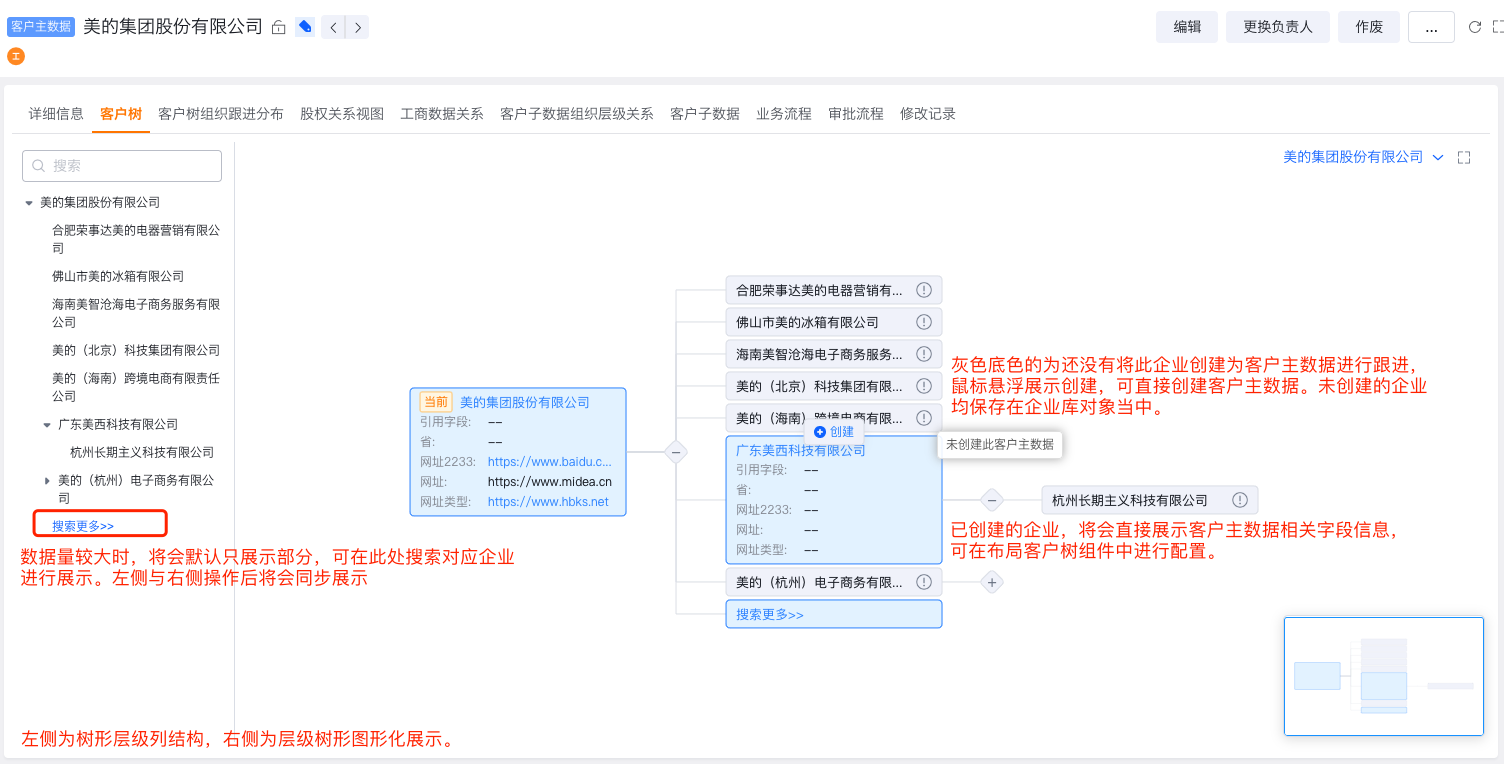Click 搜索更多>> node in diagram

tap(834, 614)
